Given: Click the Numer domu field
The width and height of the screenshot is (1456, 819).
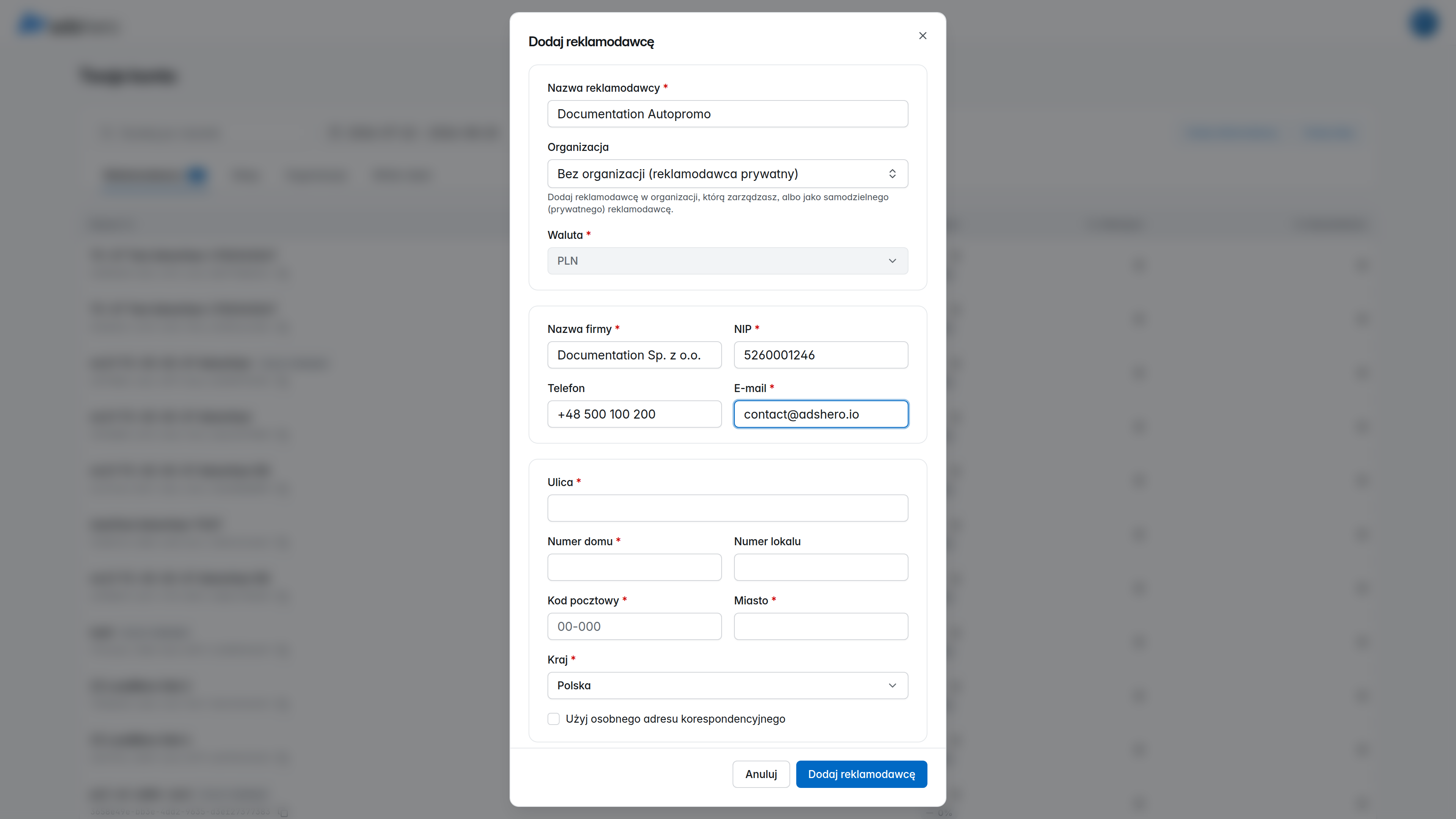Looking at the screenshot, I should (x=634, y=567).
